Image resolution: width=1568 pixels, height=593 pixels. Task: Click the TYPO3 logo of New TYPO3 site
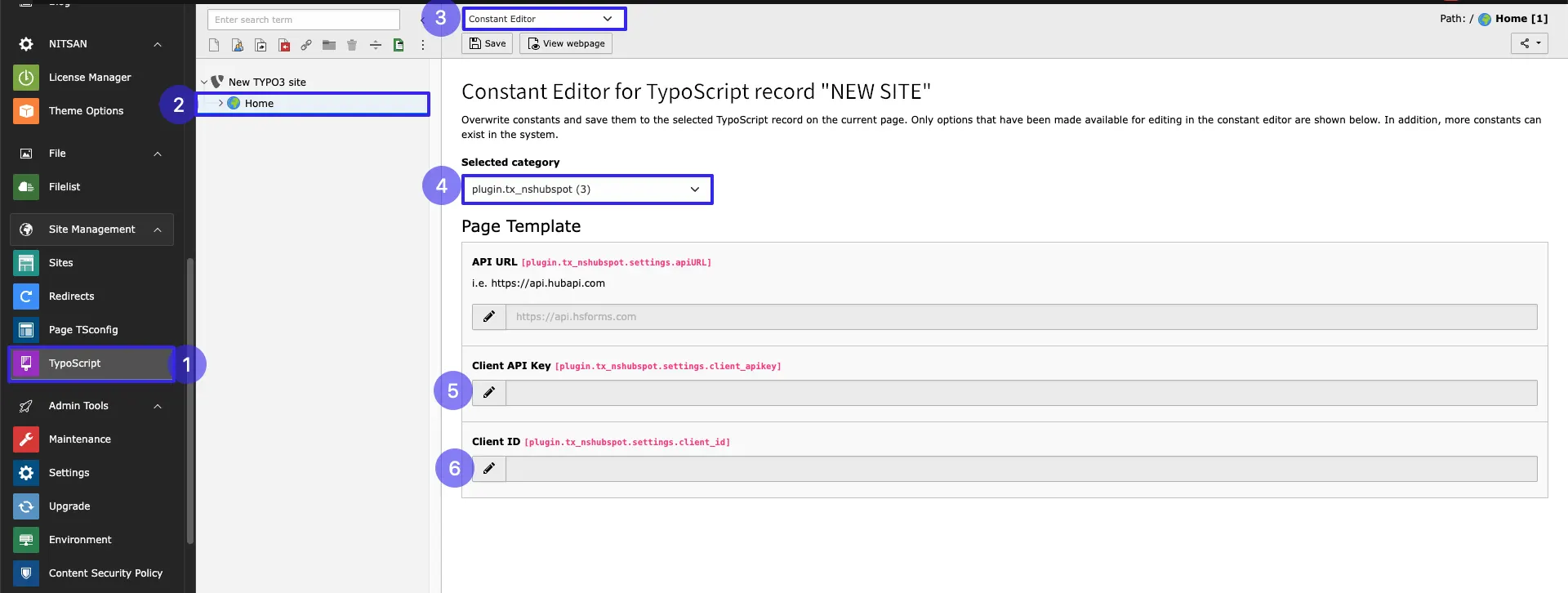coord(217,82)
